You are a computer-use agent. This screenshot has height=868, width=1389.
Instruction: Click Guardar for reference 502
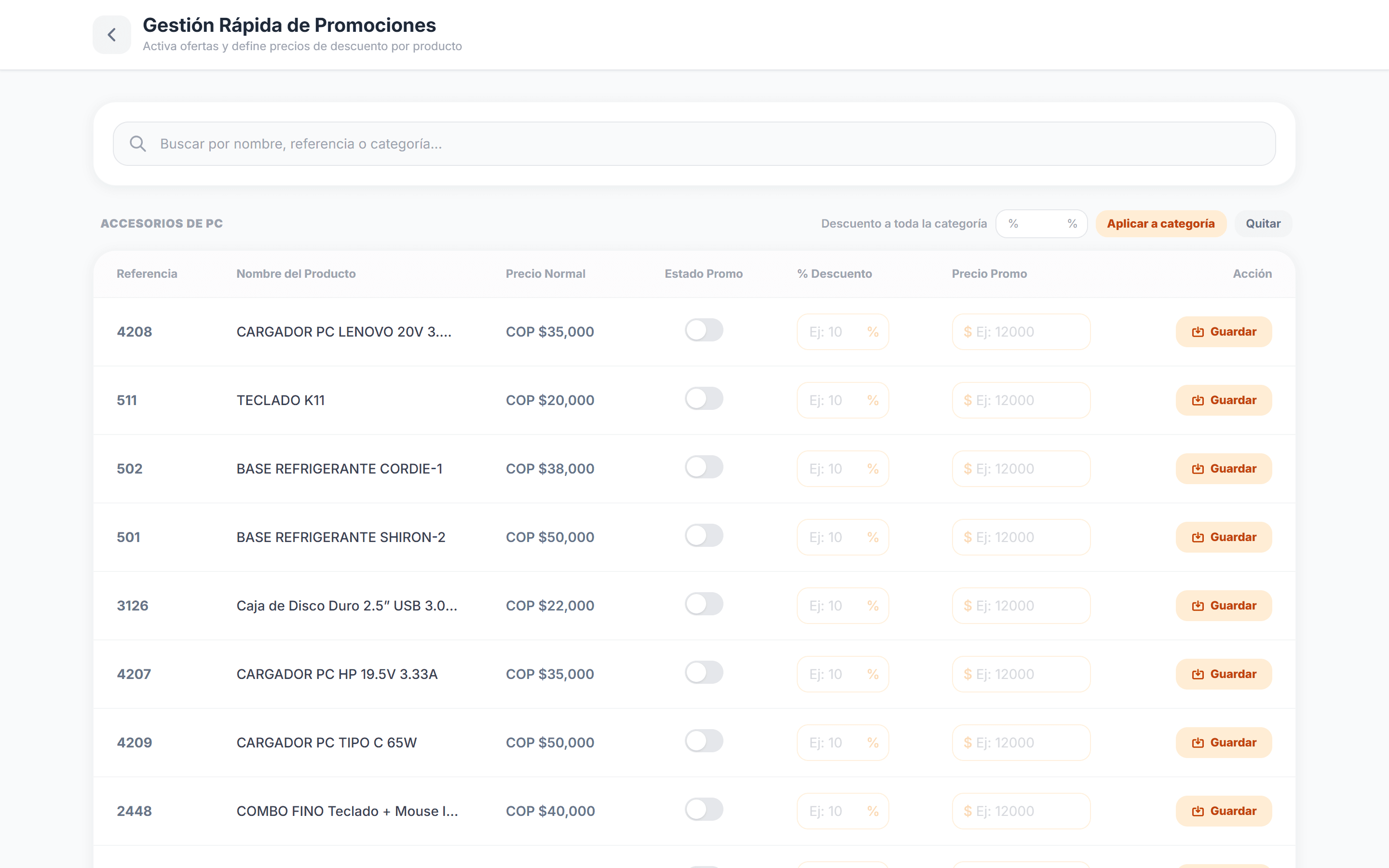pos(1224,468)
